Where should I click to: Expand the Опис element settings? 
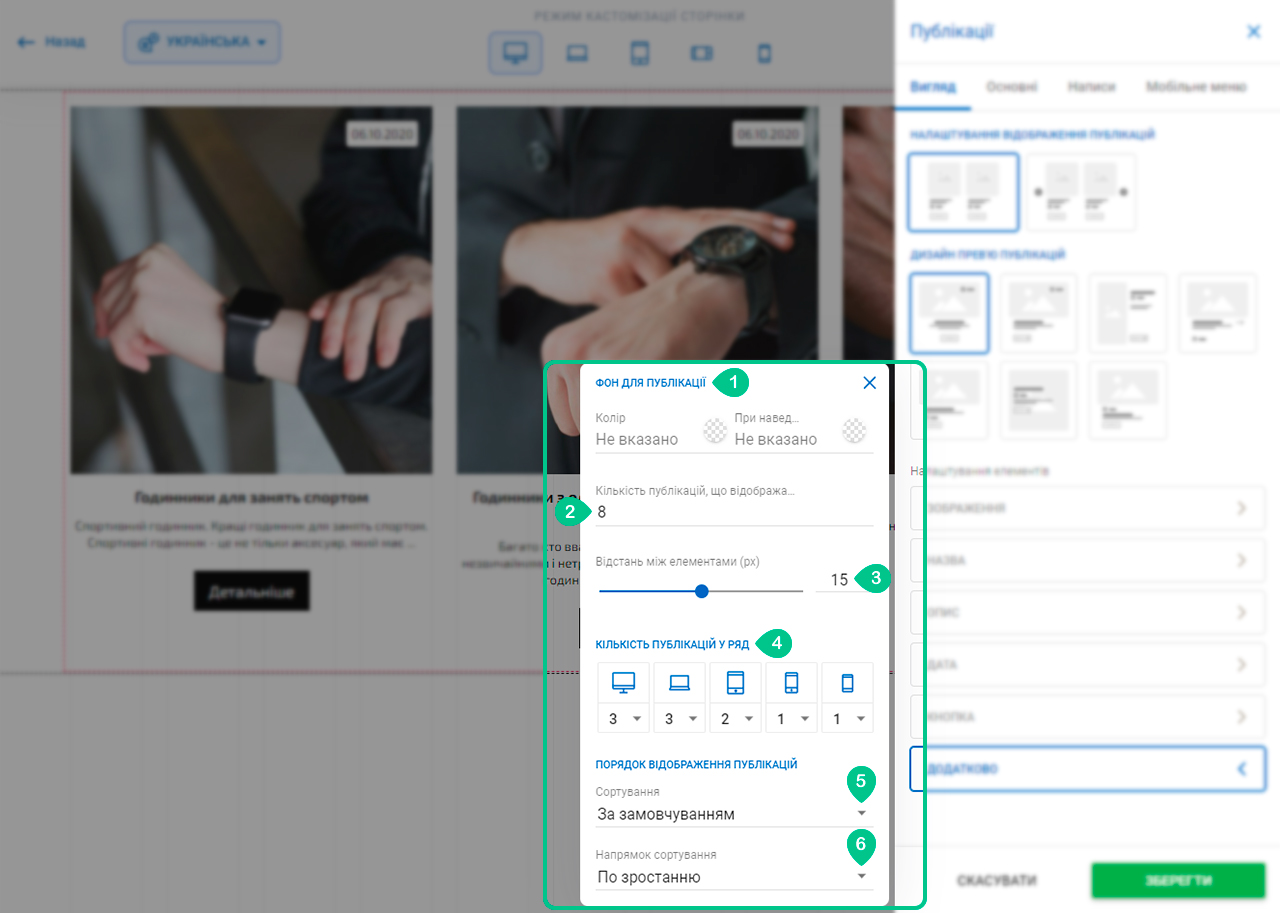click(x=1088, y=612)
